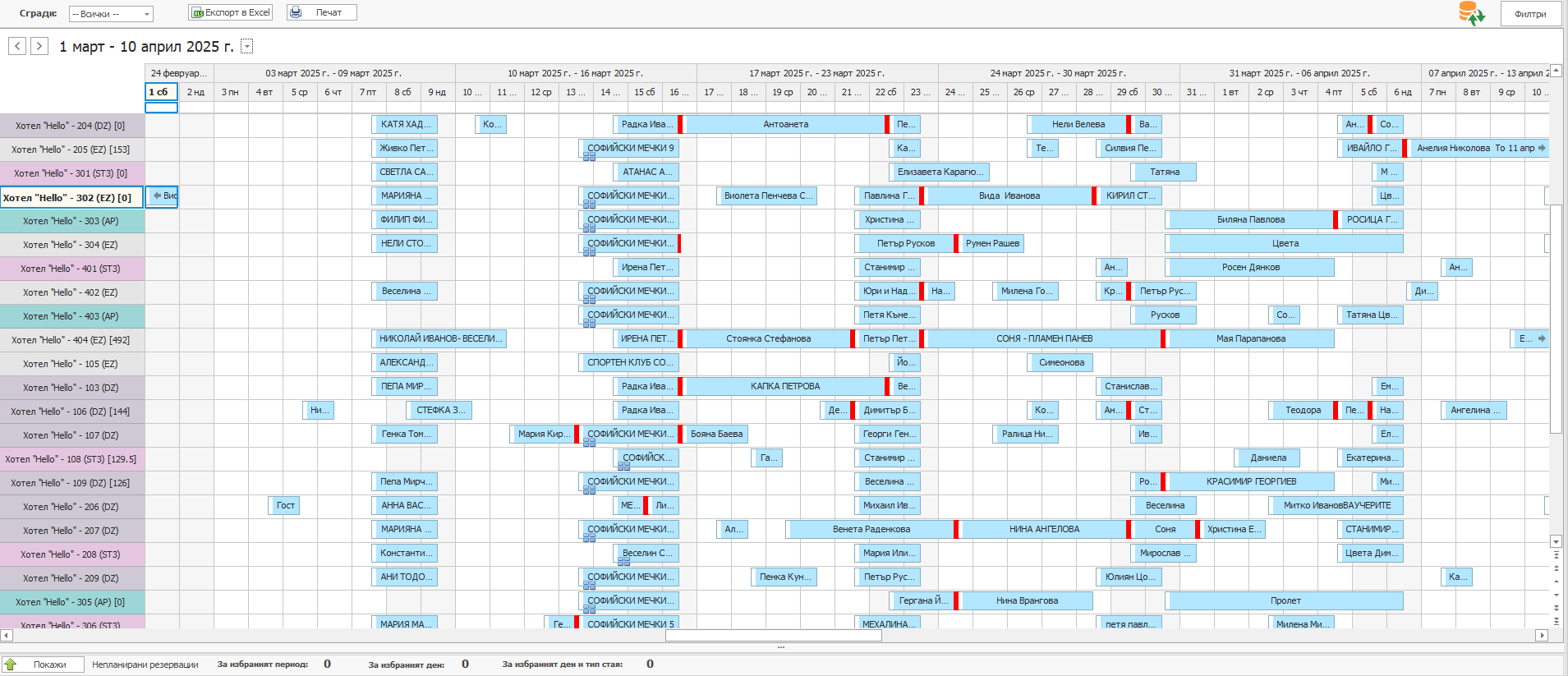Open the Антоанета reservation in room 204
This screenshot has height=676, width=1568.
pyautogui.click(x=785, y=125)
